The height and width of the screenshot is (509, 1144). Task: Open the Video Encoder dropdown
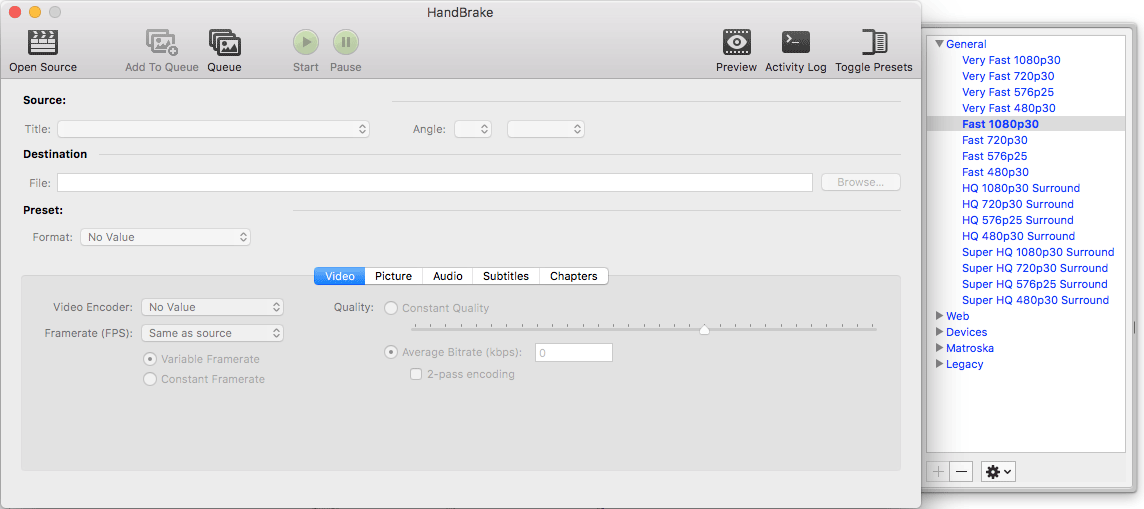[212, 307]
